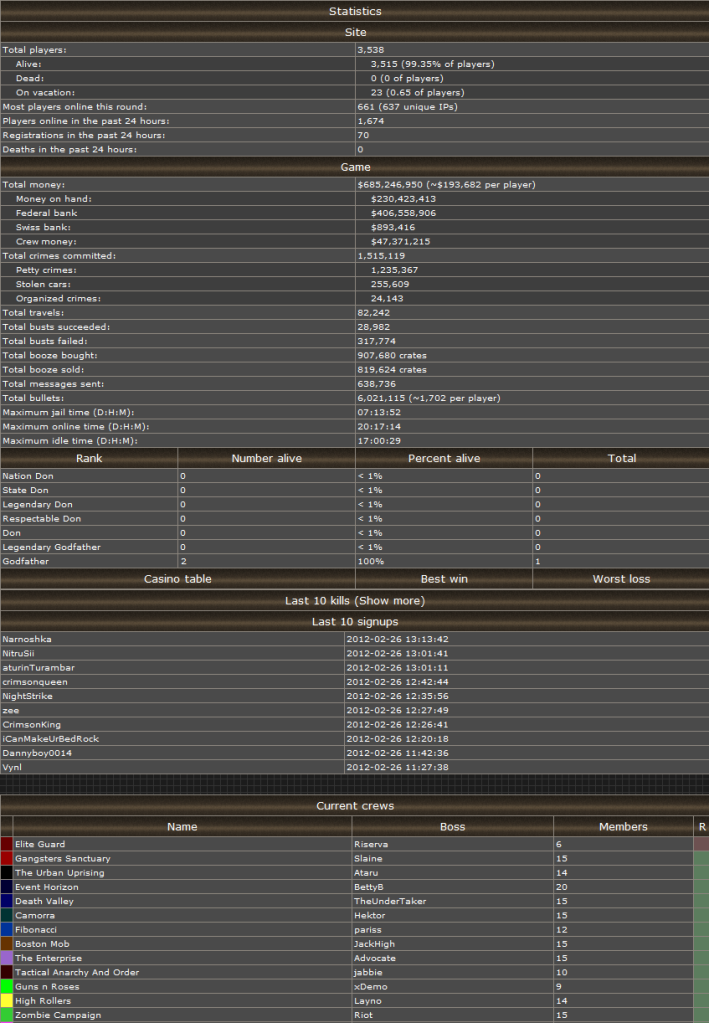
Task: View boss TheUnderTaker's profile
Action: pyautogui.click(x=390, y=901)
